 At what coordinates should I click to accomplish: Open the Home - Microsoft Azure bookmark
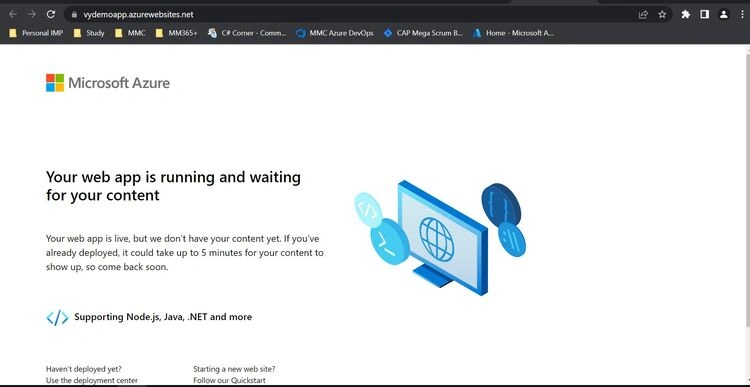click(x=513, y=33)
